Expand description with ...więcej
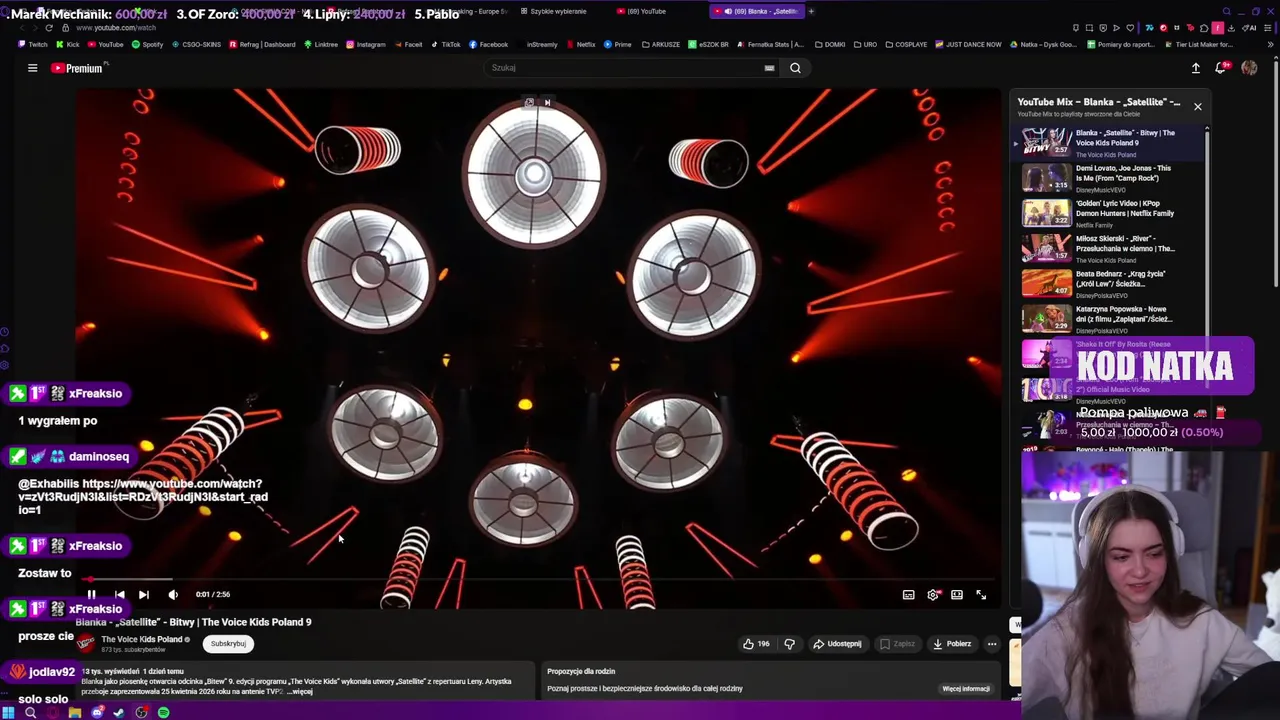Viewport: 1280px width, 720px height. coord(300,691)
